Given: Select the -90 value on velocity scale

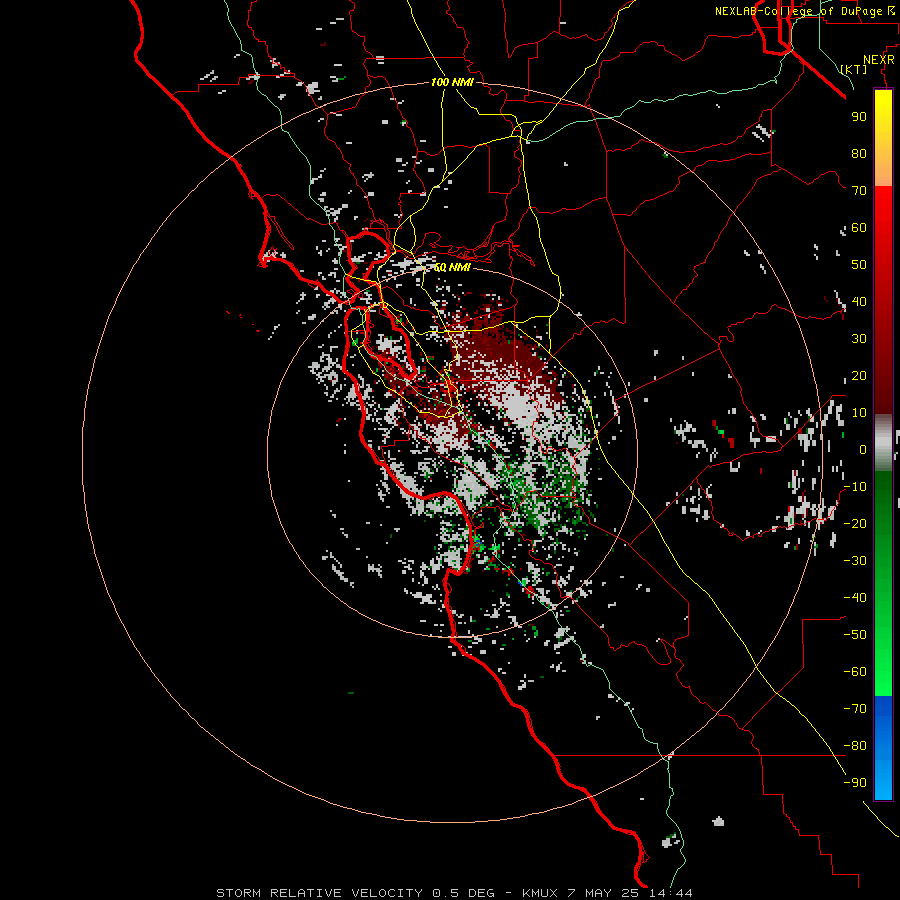Looking at the screenshot, I should point(855,782).
